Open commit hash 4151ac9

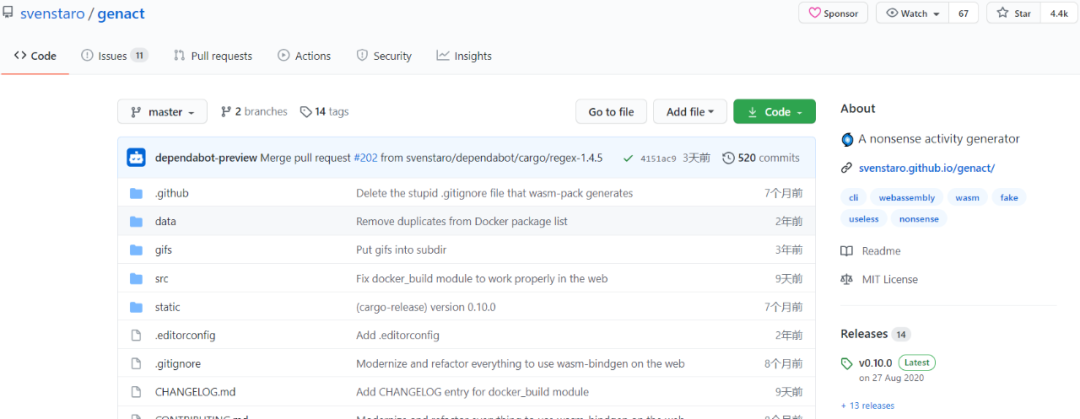pyautogui.click(x=658, y=159)
